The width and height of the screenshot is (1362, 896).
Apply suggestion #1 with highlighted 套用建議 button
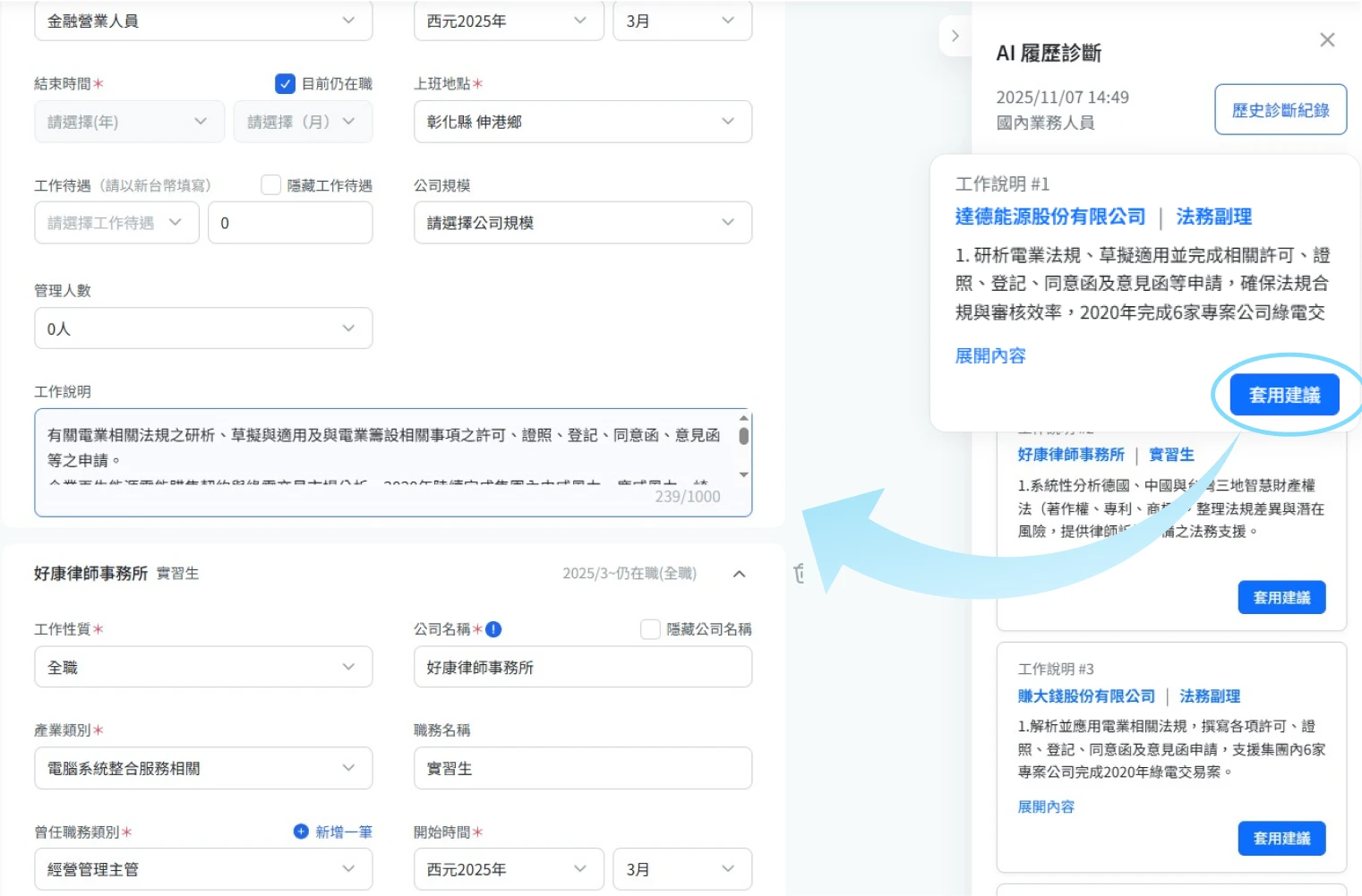[1284, 395]
